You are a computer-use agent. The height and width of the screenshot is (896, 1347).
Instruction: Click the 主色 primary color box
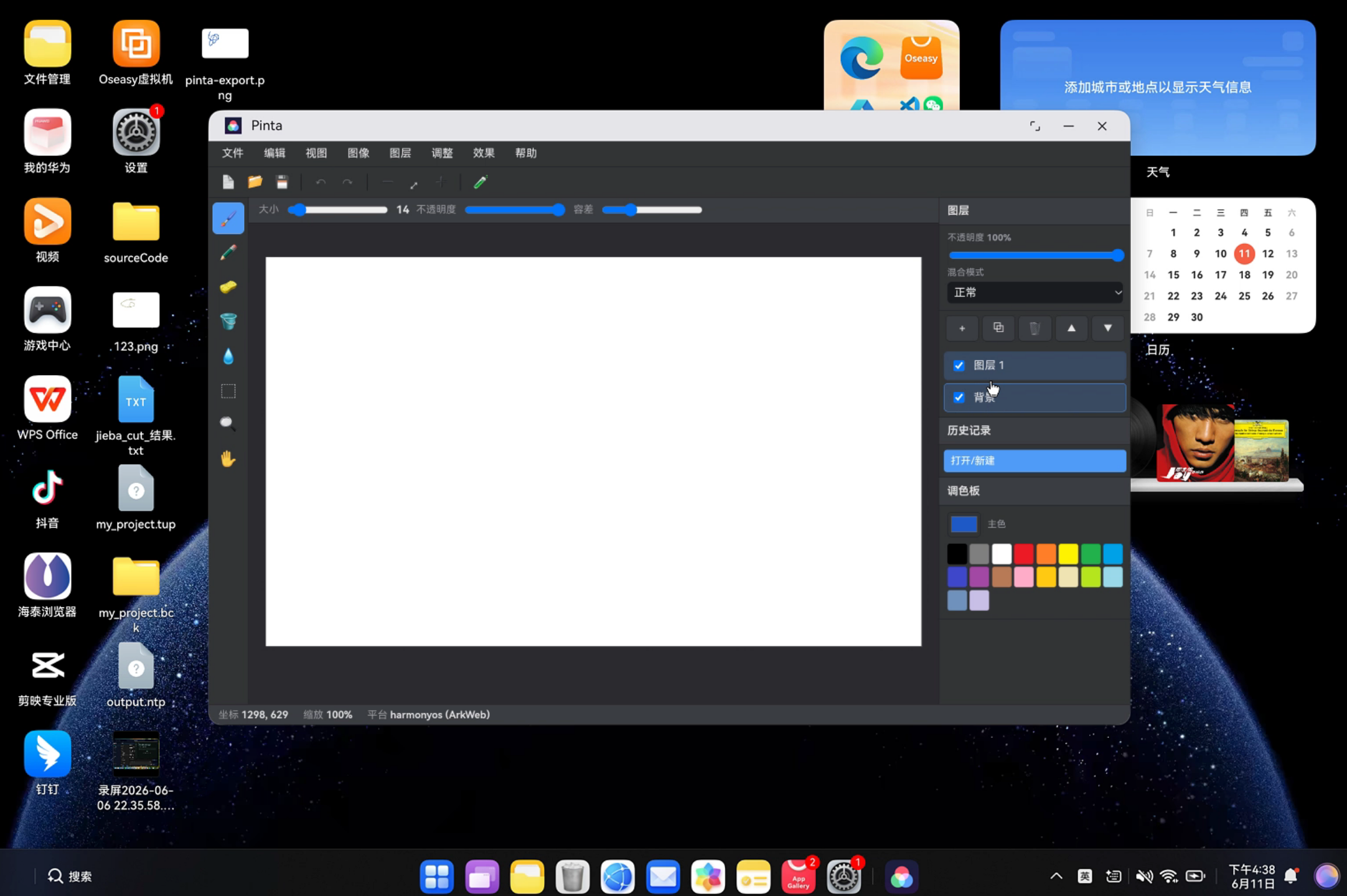(964, 524)
